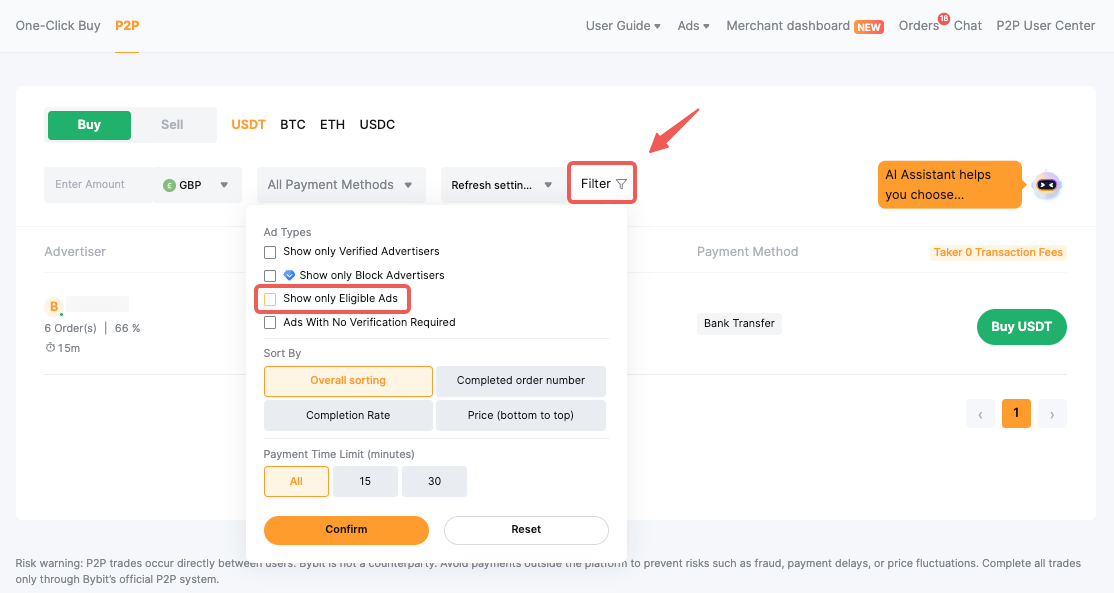This screenshot has width=1114, height=593.
Task: Open the All Payment Methods dropdown
Action: 341,185
